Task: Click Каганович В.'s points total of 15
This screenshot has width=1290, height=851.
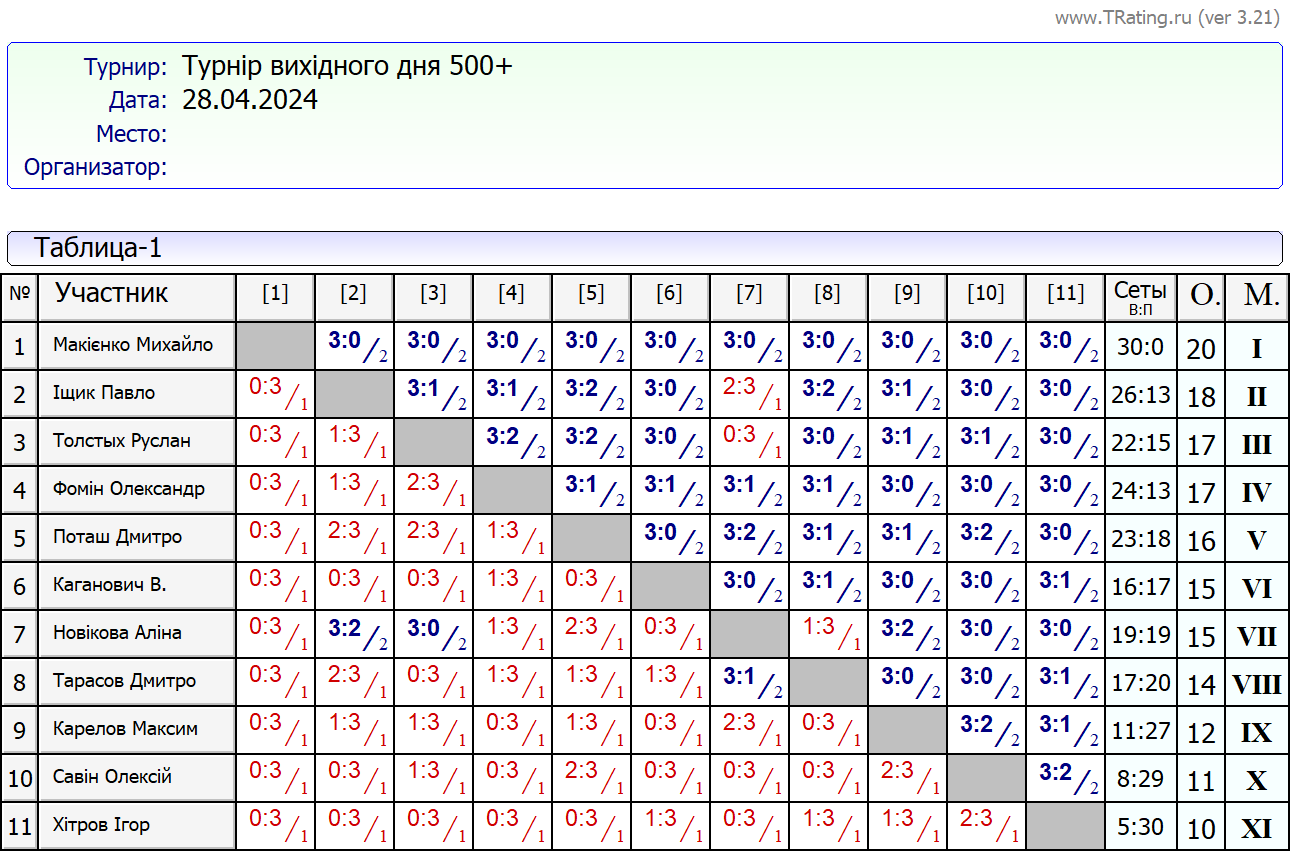Action: coord(1201,588)
